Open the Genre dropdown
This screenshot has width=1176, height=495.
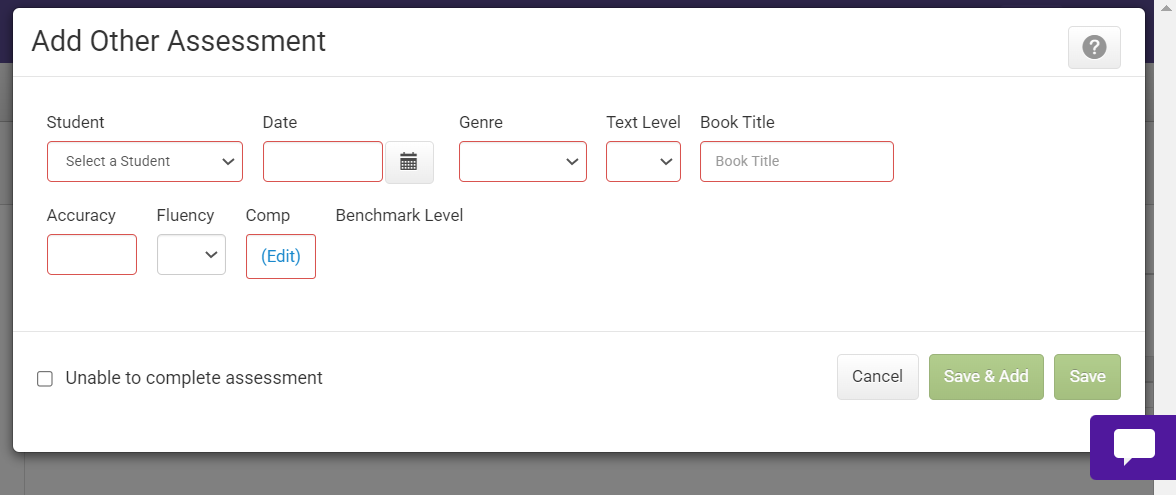[x=522, y=162]
